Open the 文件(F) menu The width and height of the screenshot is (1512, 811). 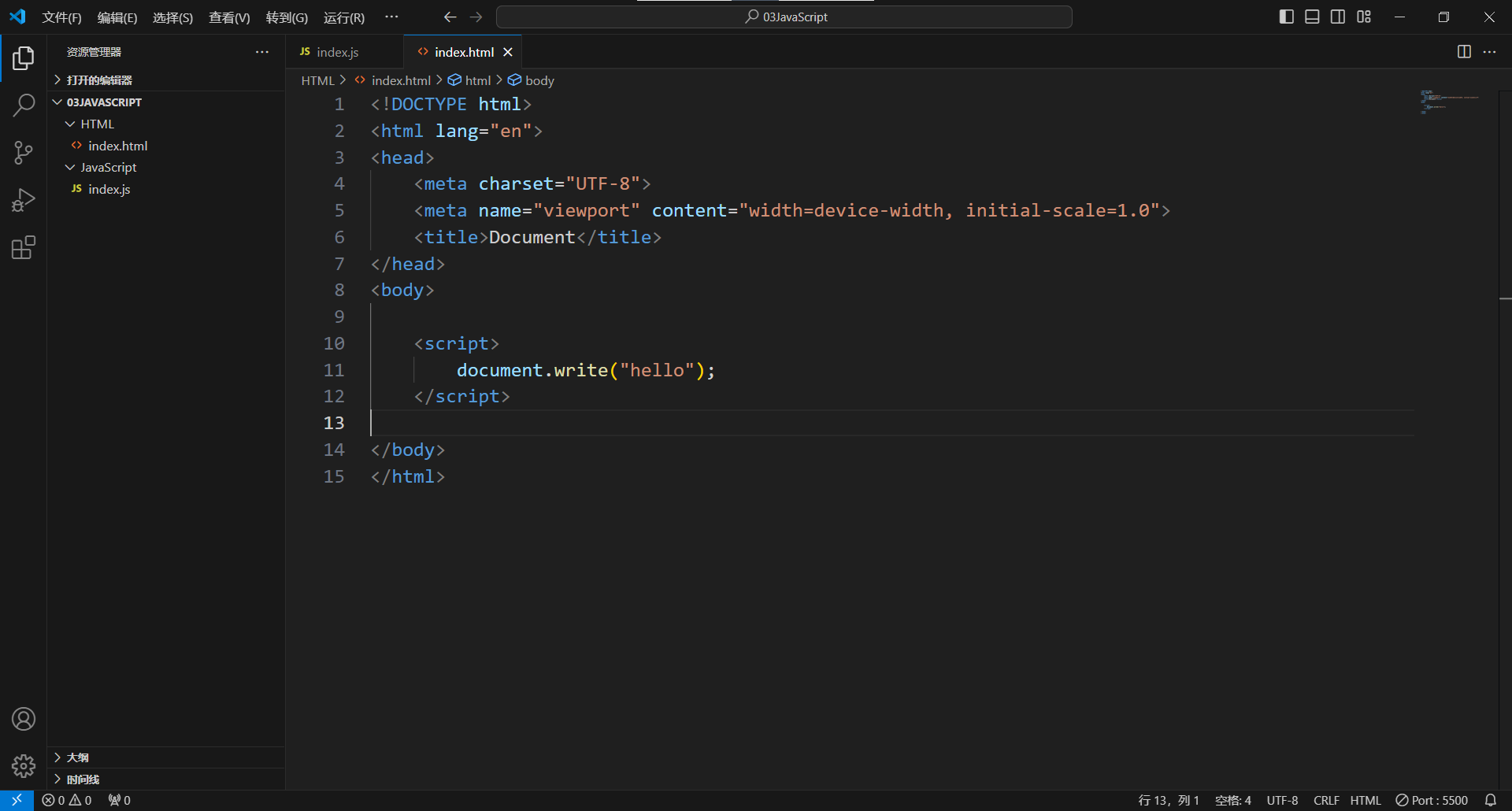pos(61,17)
